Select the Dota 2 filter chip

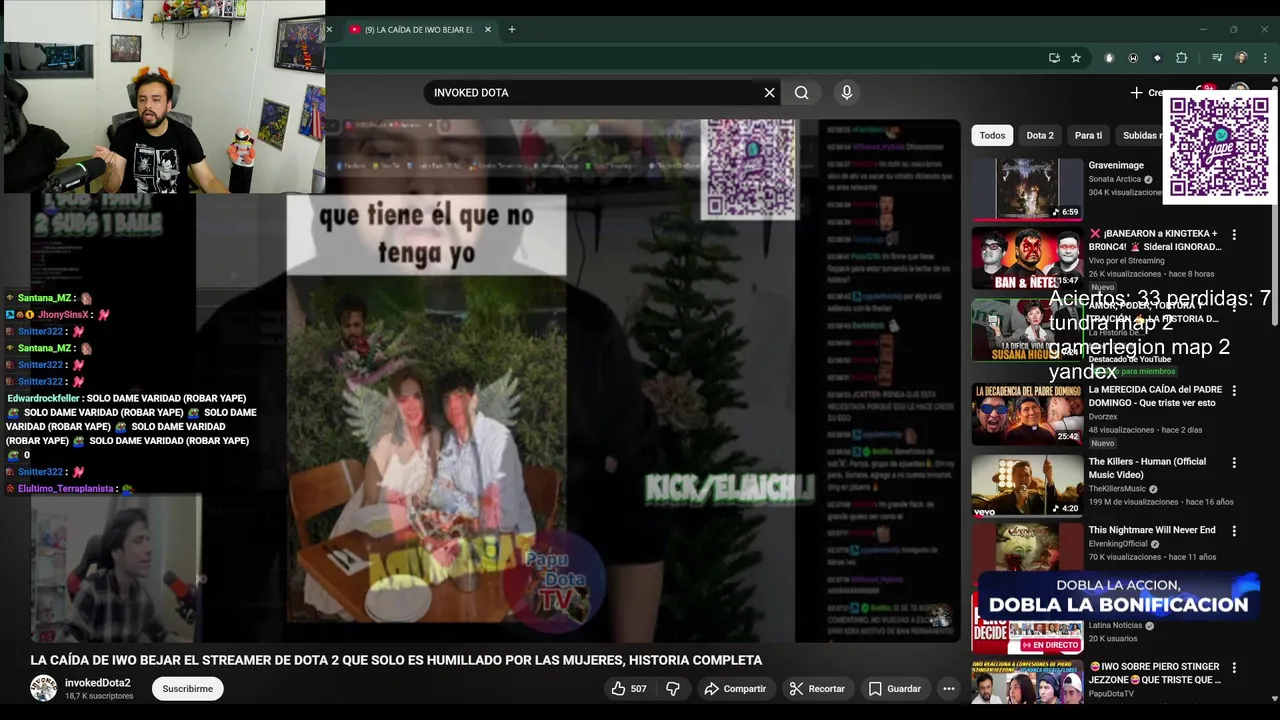coord(1040,135)
